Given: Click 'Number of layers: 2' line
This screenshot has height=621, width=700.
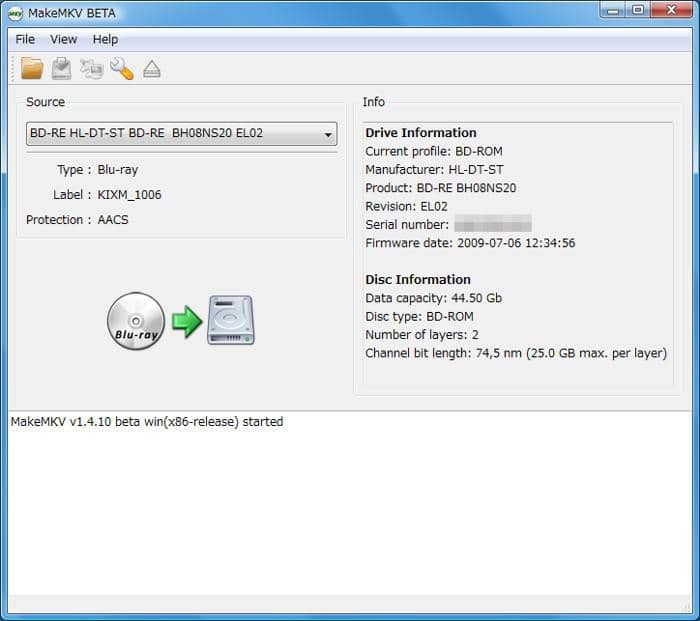Looking at the screenshot, I should (x=422, y=335).
